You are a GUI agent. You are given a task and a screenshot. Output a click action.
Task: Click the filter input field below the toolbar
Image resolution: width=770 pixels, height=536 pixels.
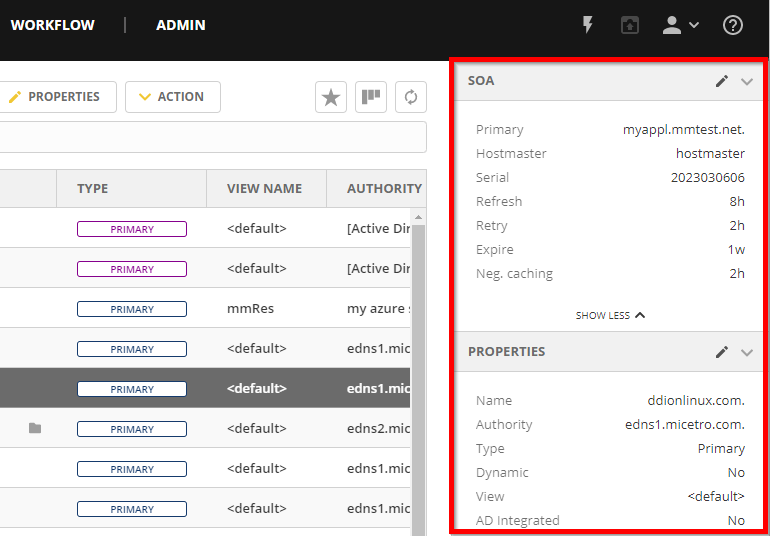click(x=212, y=137)
